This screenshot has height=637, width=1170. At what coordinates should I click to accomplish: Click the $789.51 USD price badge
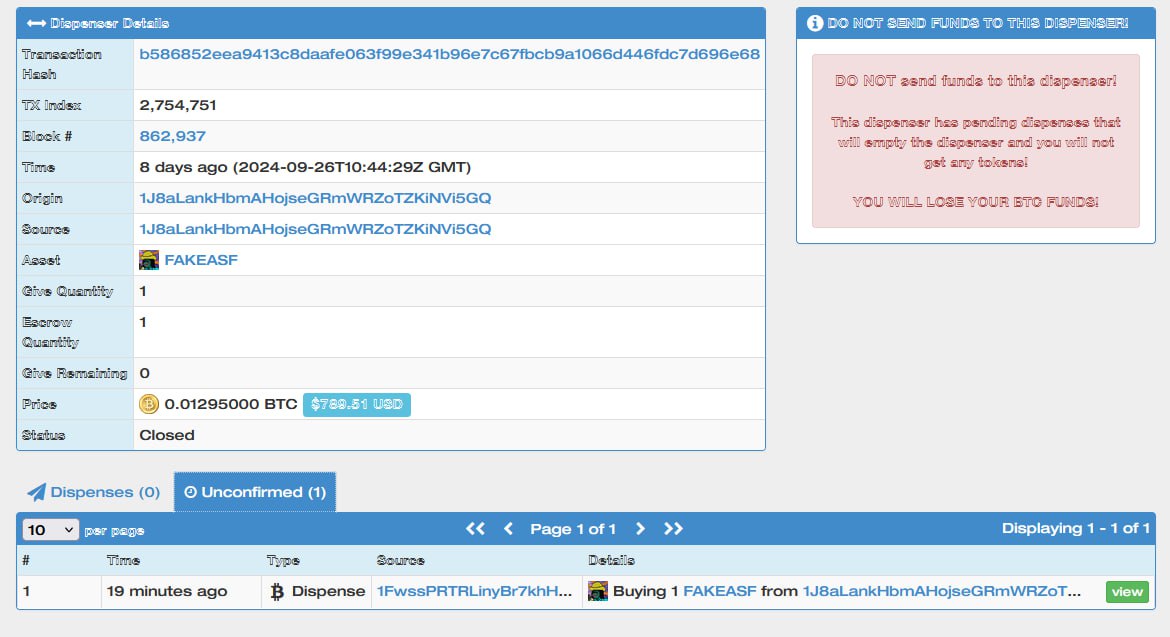(356, 404)
